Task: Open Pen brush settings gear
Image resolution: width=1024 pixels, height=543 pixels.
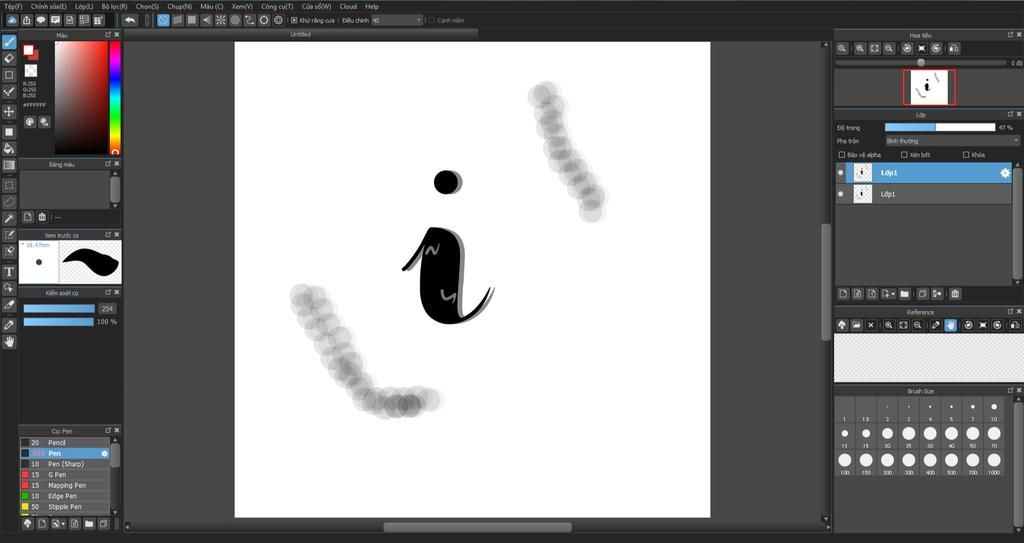Action: pos(104,453)
